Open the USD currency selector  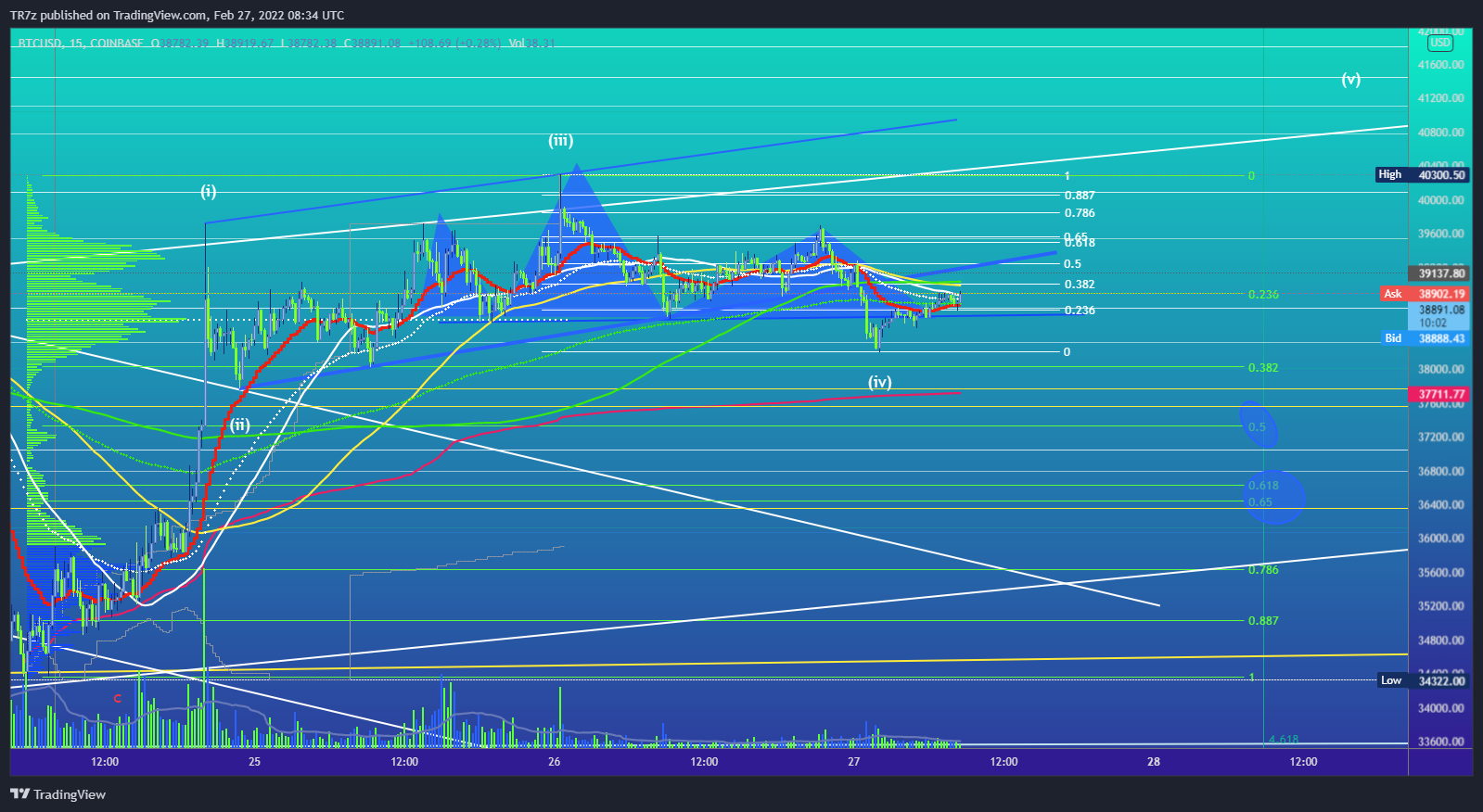click(x=1440, y=43)
